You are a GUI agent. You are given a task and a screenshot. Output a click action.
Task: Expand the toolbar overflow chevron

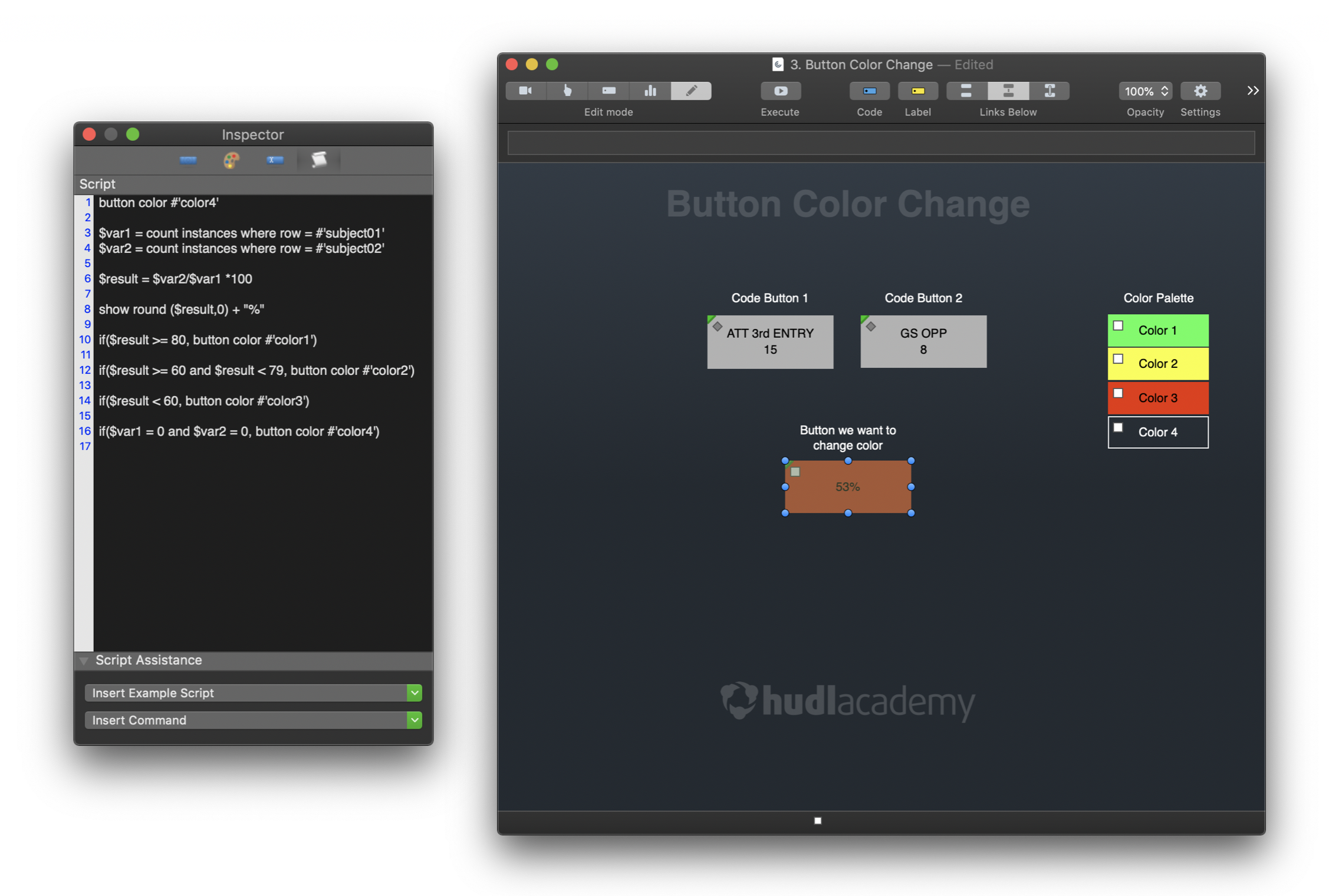click(1252, 90)
